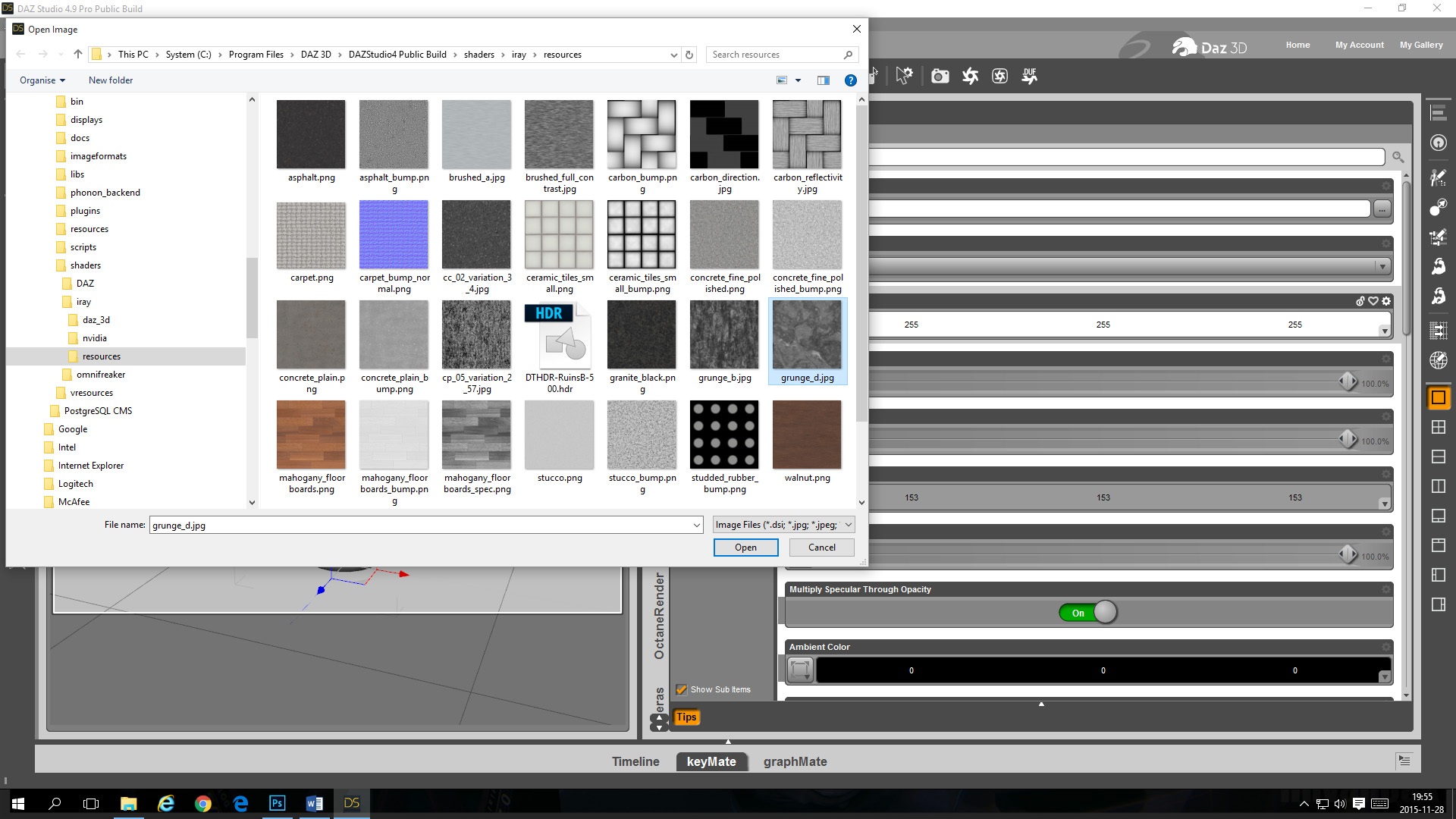Open the tool settings cursor-gear icon

click(904, 76)
